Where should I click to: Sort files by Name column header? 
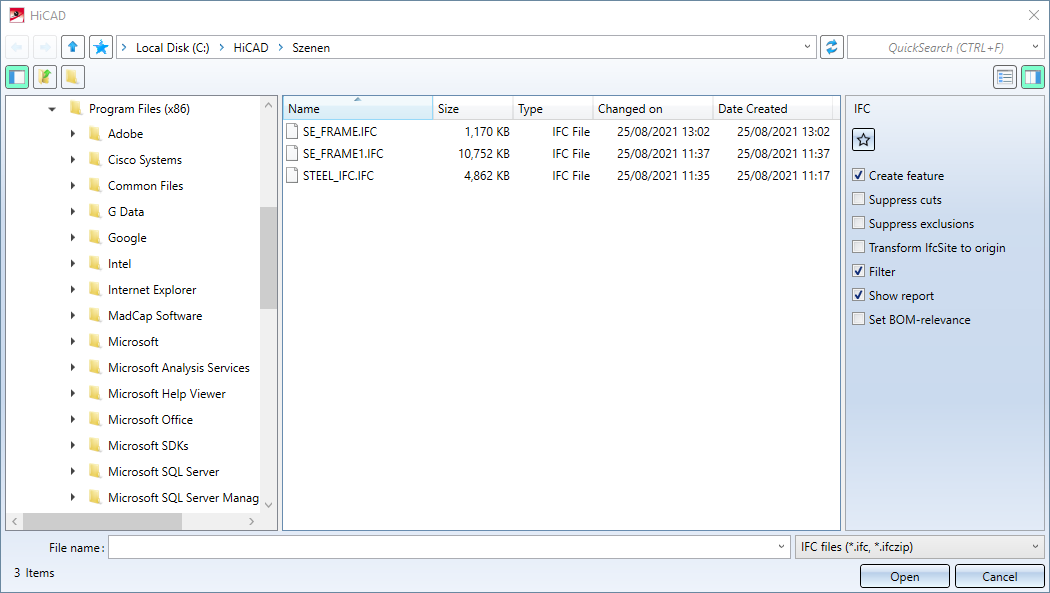pos(358,108)
